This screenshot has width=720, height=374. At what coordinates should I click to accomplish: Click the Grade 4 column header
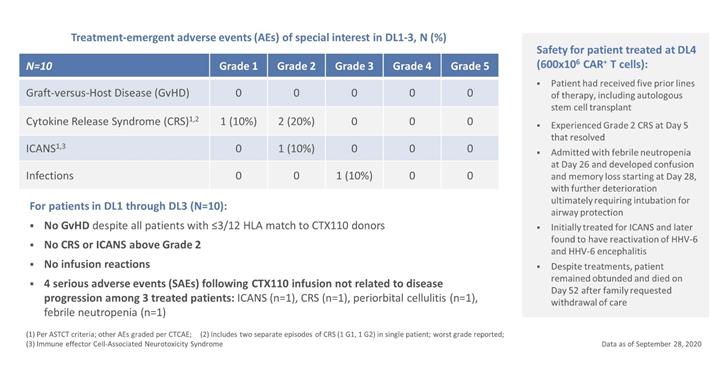coord(412,66)
